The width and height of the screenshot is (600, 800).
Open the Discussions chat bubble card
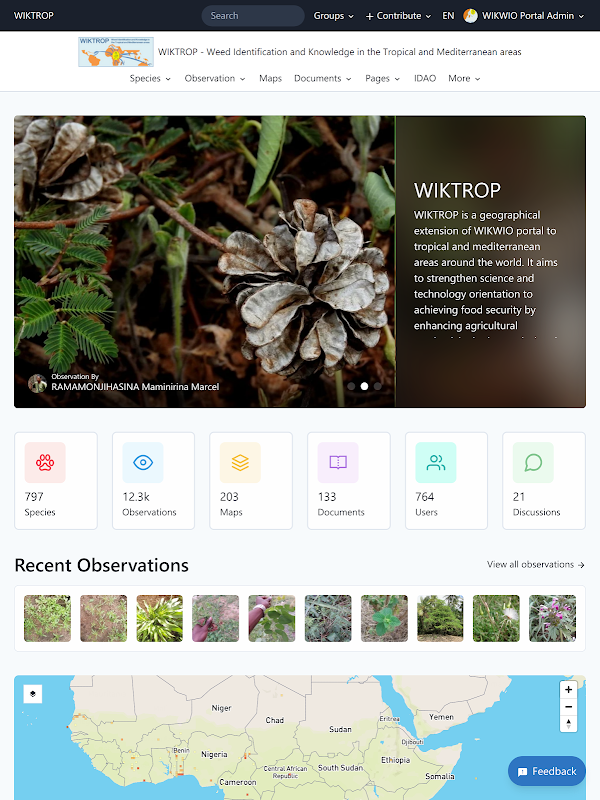[544, 481]
